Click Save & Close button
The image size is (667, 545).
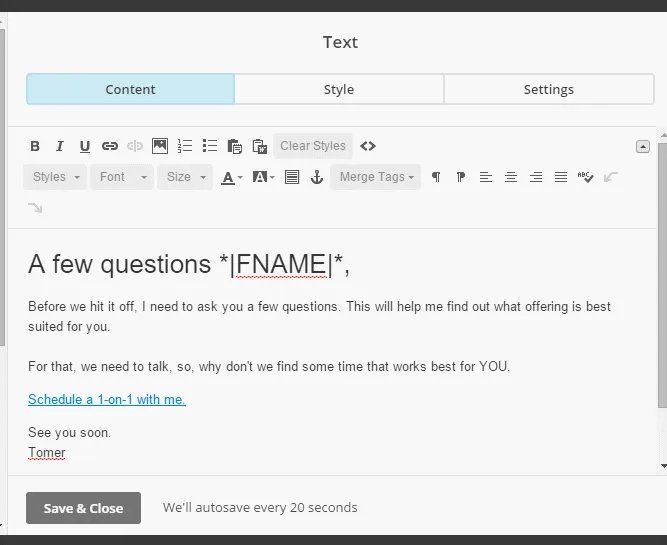click(x=83, y=508)
